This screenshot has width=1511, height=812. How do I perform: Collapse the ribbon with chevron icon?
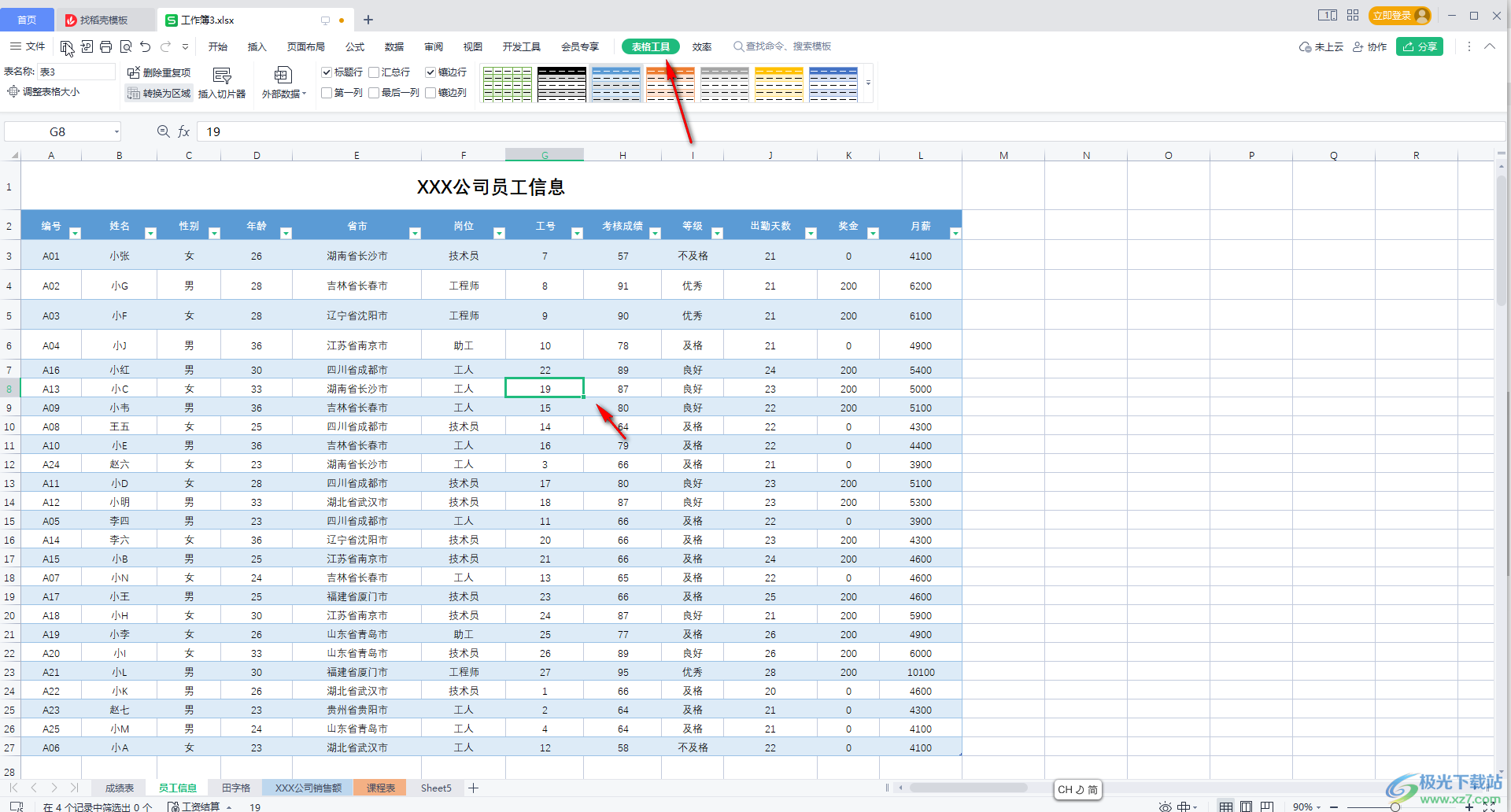(1490, 46)
